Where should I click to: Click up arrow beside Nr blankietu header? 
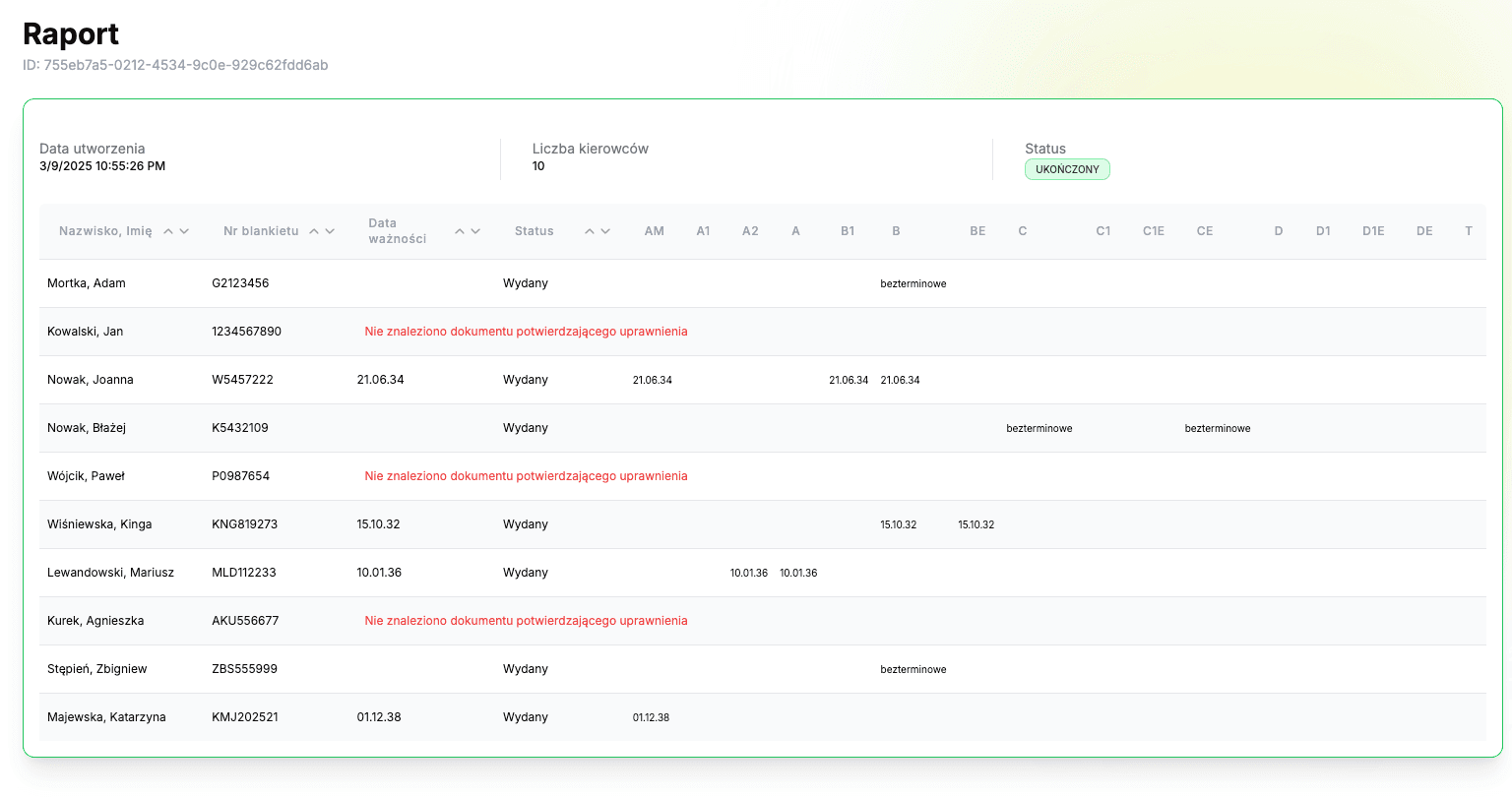[314, 231]
